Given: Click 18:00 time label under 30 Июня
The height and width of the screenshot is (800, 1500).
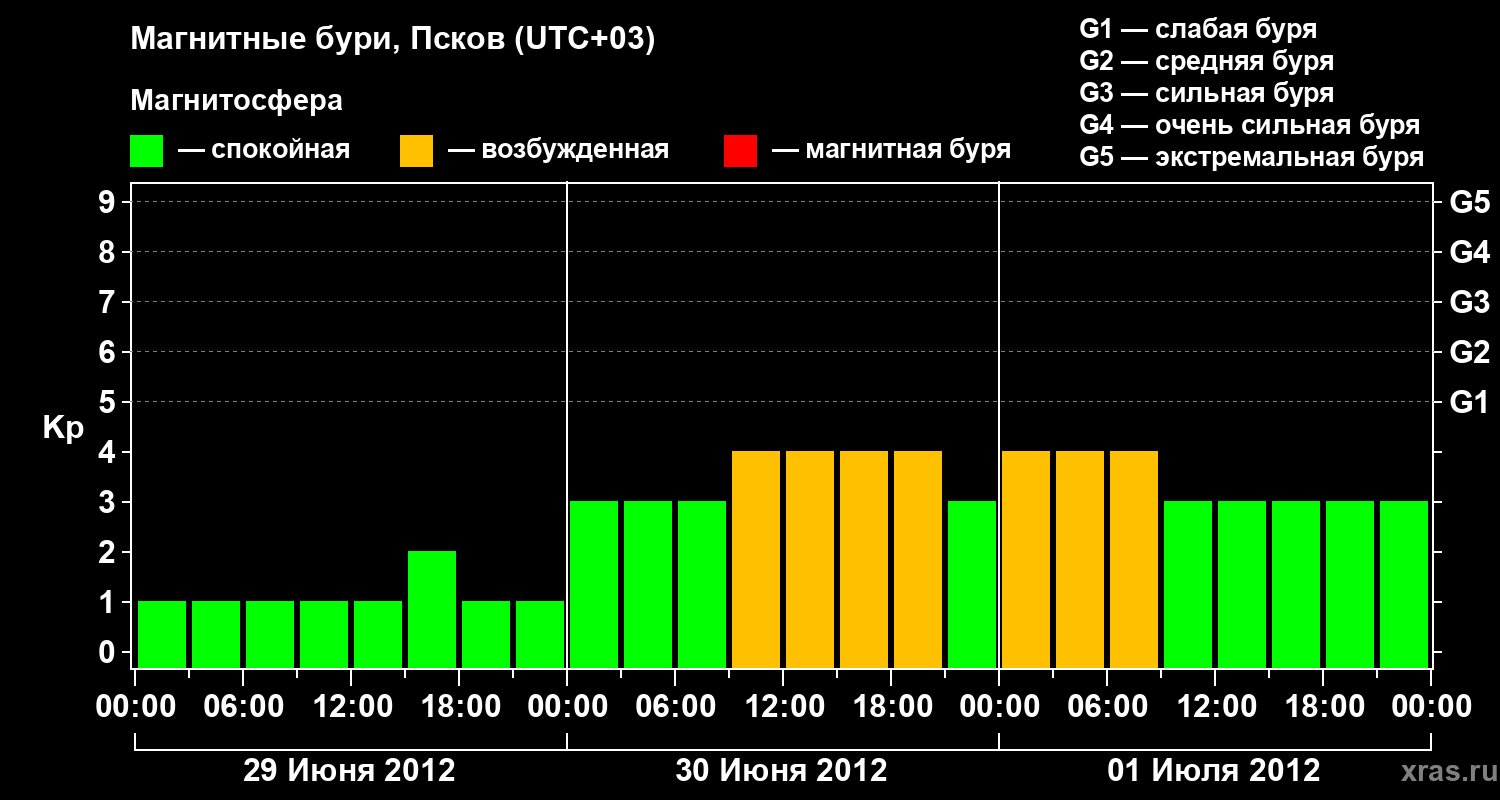Looking at the screenshot, I should tap(891, 706).
